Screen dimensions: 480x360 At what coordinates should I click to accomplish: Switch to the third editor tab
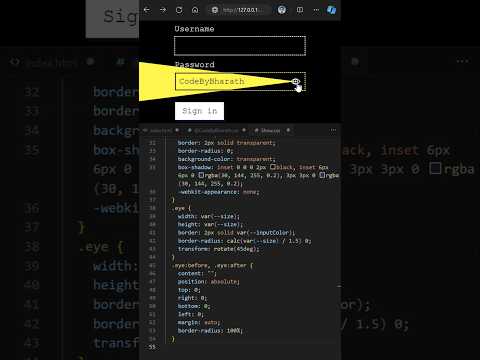pyautogui.click(x=272, y=130)
